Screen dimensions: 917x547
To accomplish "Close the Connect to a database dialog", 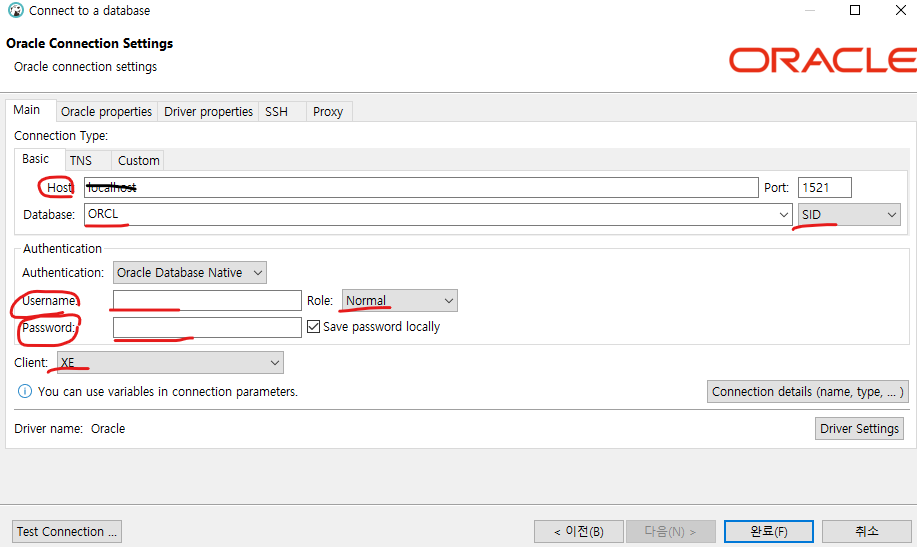I will point(901,11).
